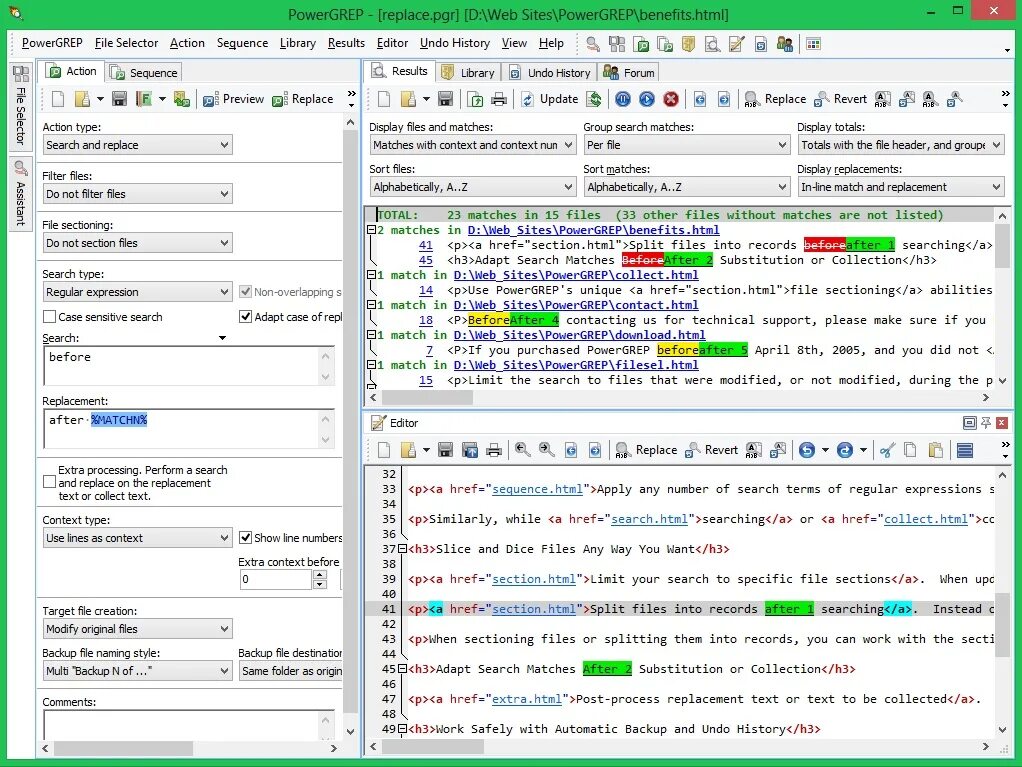Click the Save results icon in Results toolbar

(445, 99)
